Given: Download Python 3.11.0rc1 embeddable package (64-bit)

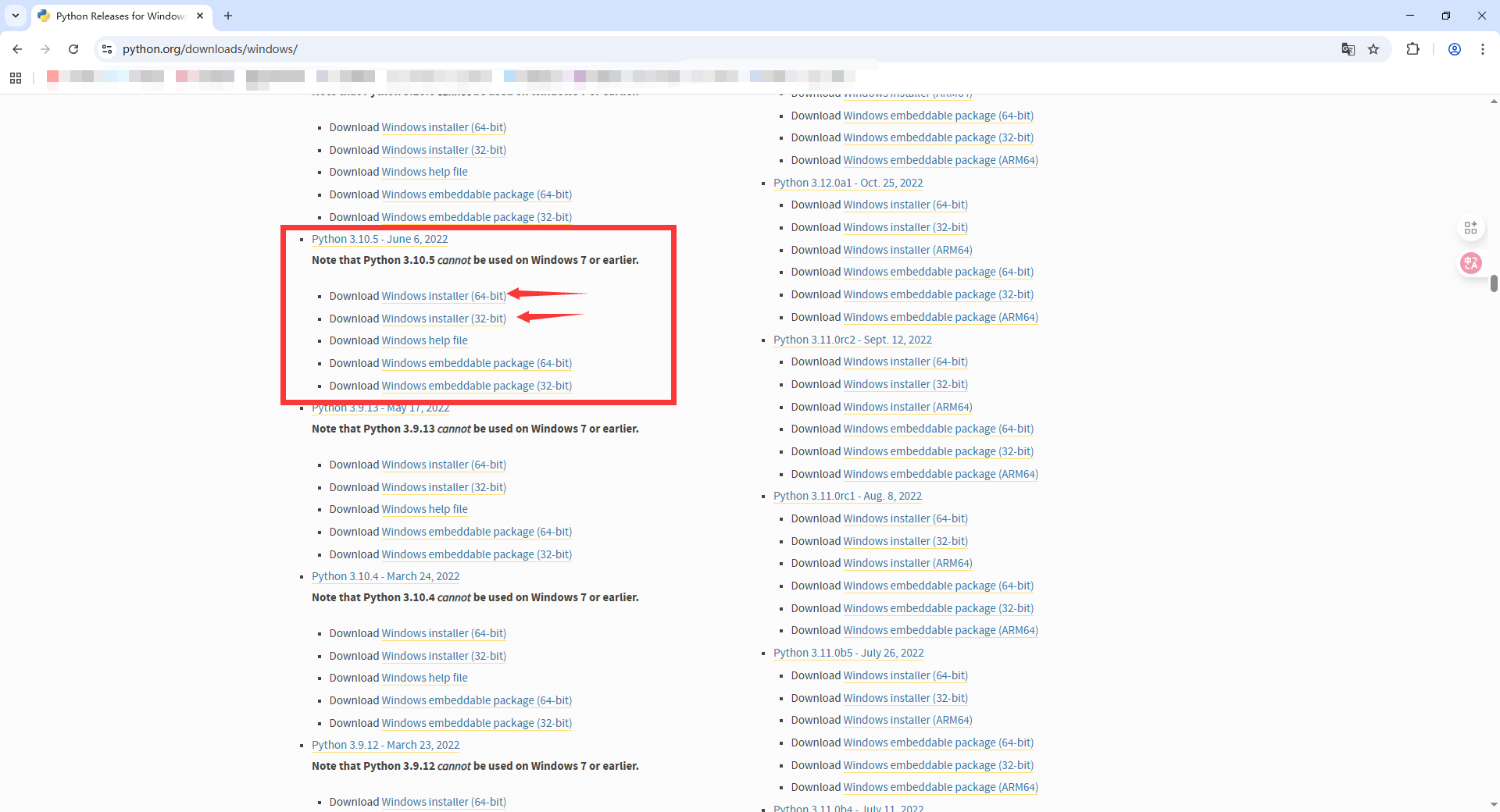Looking at the screenshot, I should click(x=938, y=586).
